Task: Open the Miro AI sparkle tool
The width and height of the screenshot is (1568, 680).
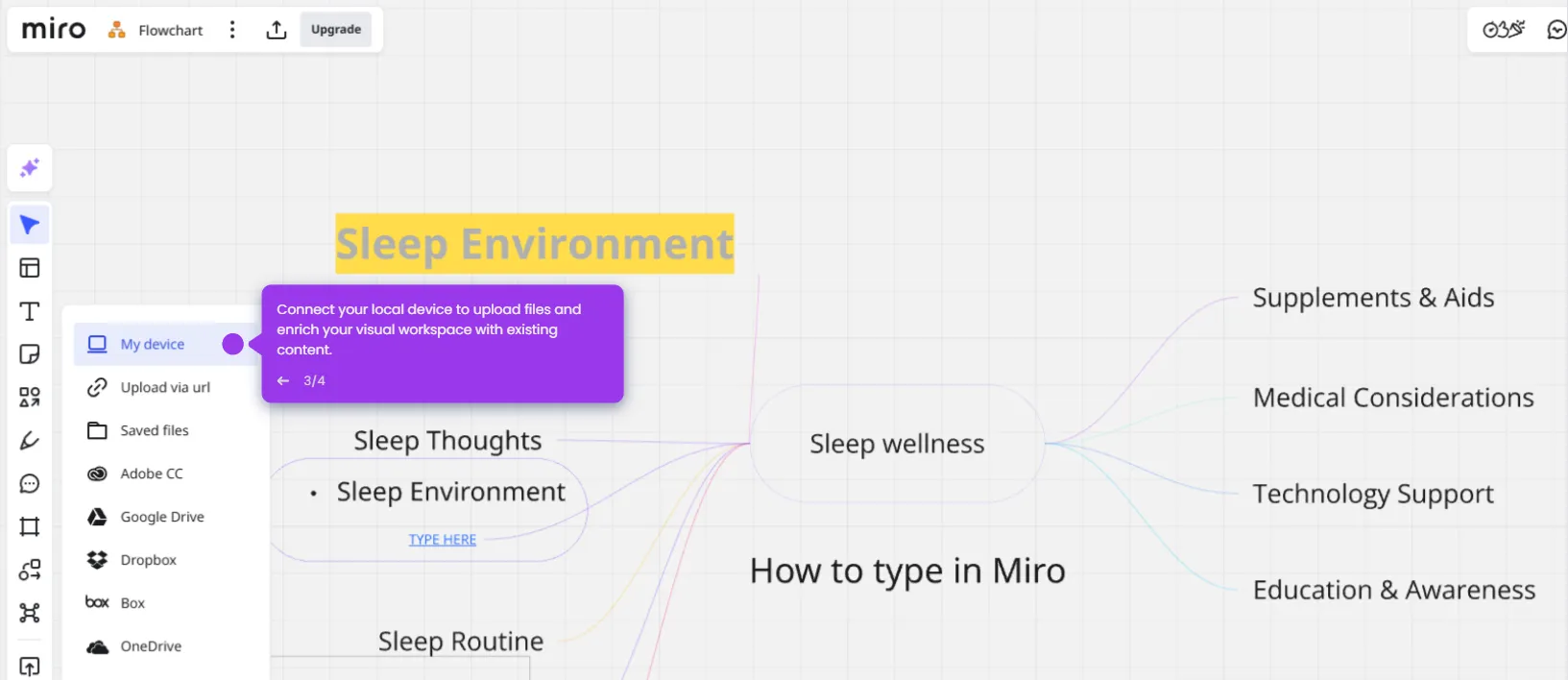Action: point(30,168)
